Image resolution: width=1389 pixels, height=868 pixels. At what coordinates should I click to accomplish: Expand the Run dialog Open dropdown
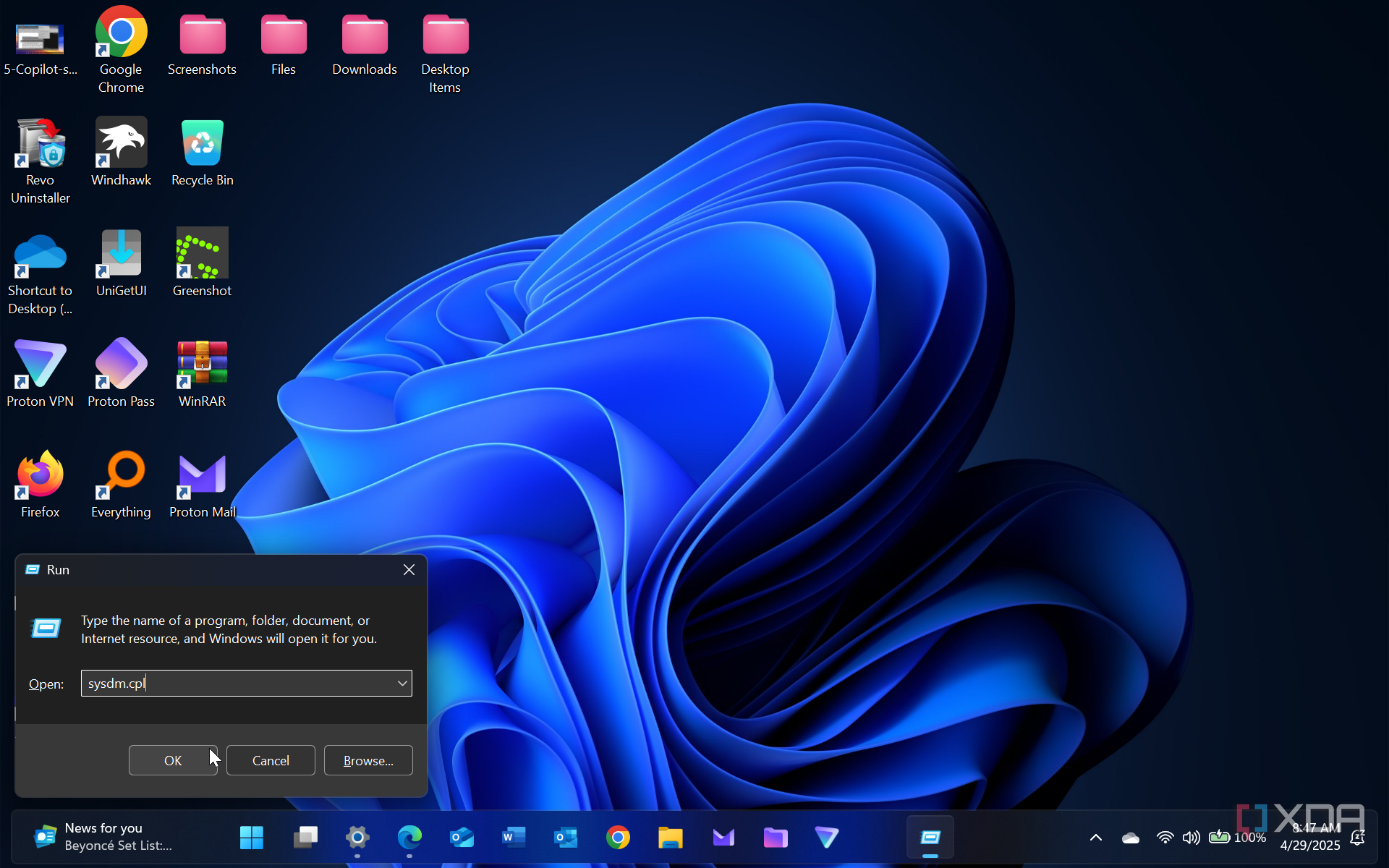coord(402,683)
